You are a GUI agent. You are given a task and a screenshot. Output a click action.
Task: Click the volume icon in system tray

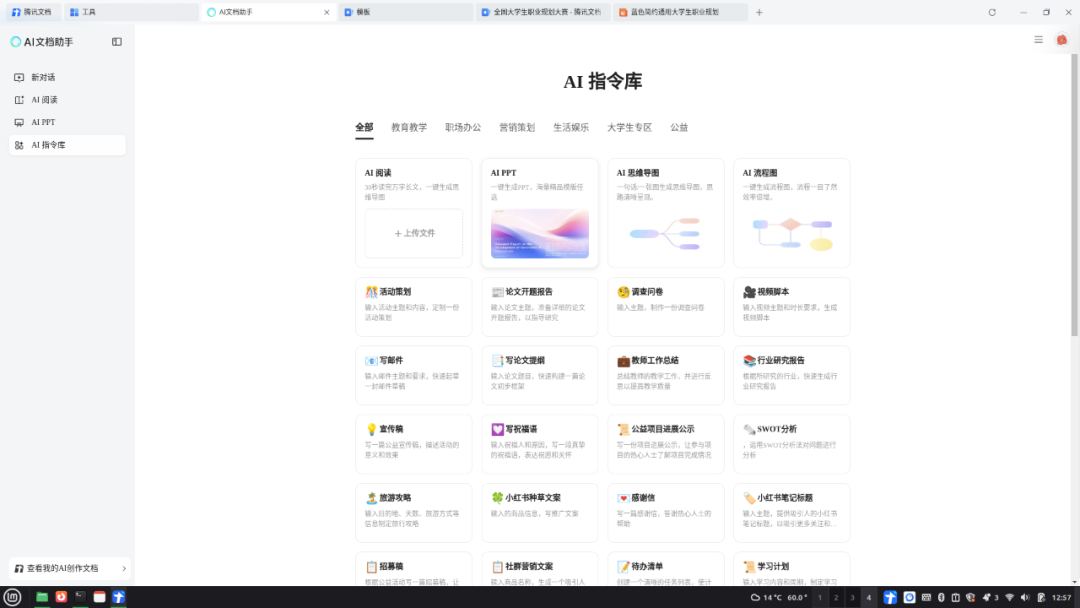pyautogui.click(x=1025, y=598)
